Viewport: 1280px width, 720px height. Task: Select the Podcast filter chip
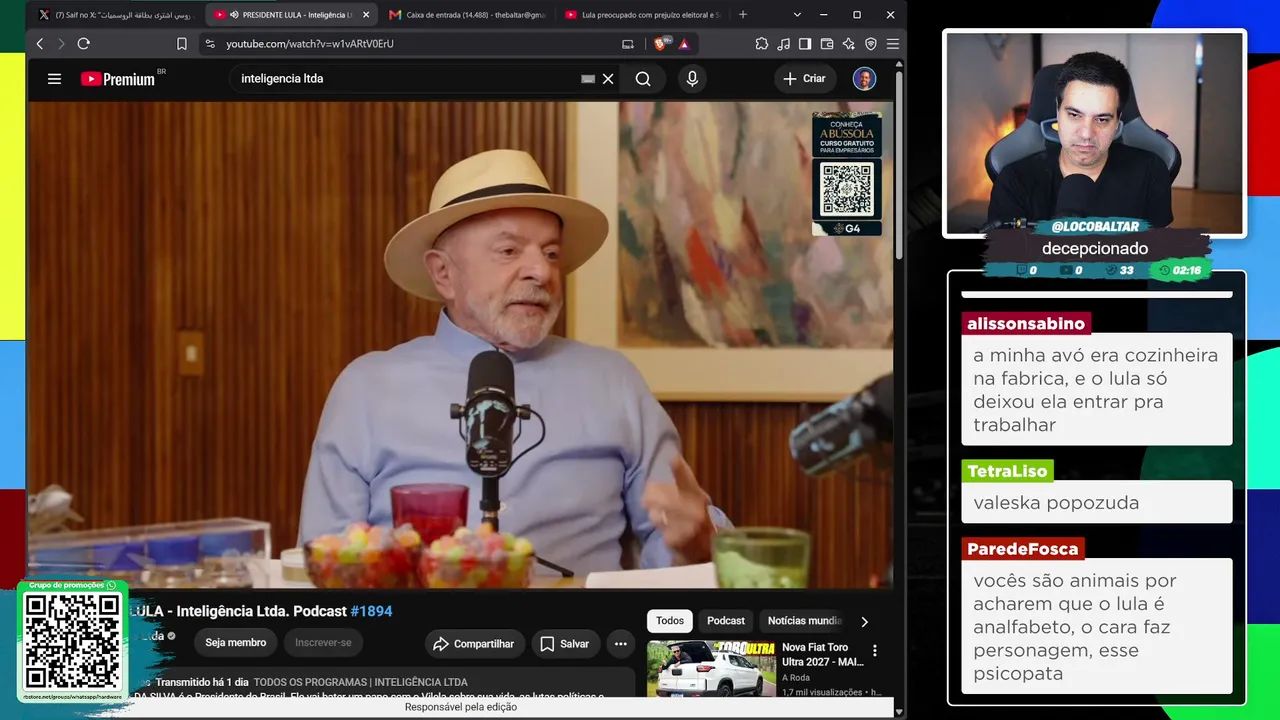(726, 621)
